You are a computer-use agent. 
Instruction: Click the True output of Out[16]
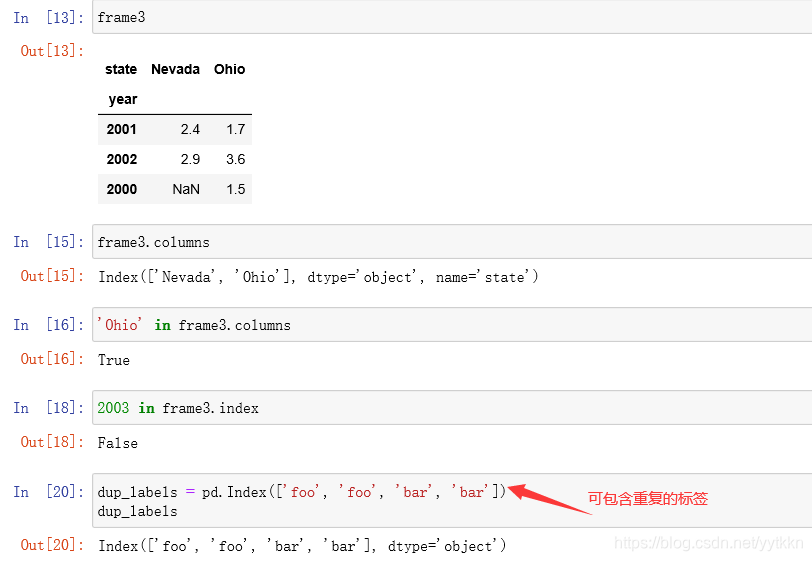point(114,360)
